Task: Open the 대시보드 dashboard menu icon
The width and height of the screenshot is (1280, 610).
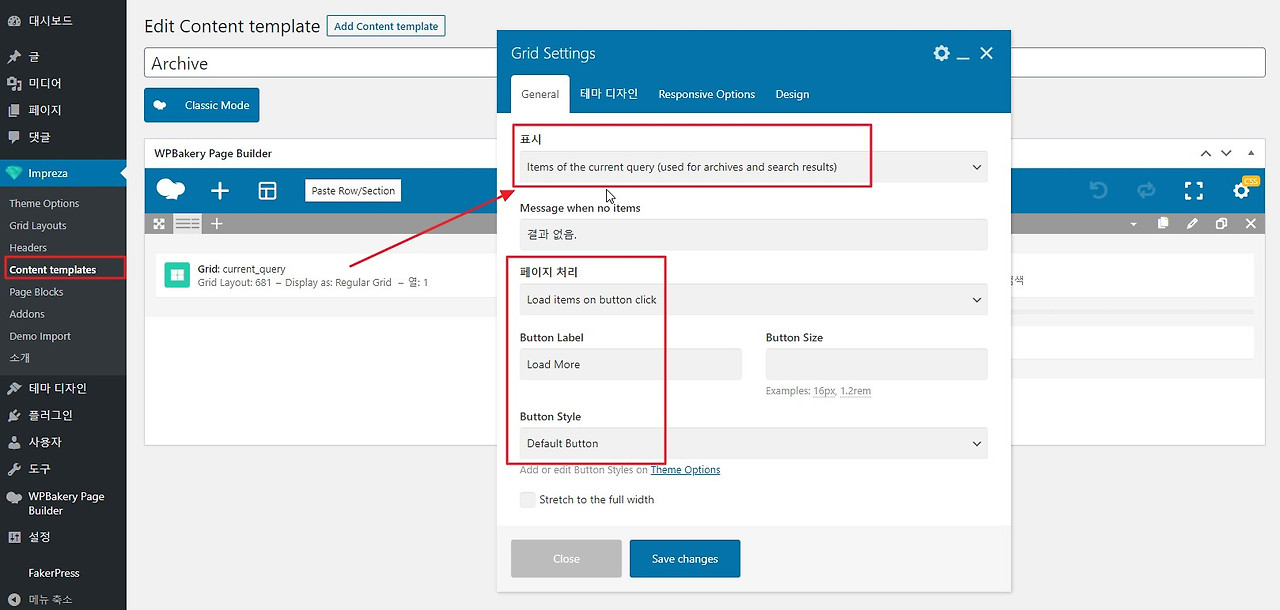Action: pyautogui.click(x=14, y=20)
